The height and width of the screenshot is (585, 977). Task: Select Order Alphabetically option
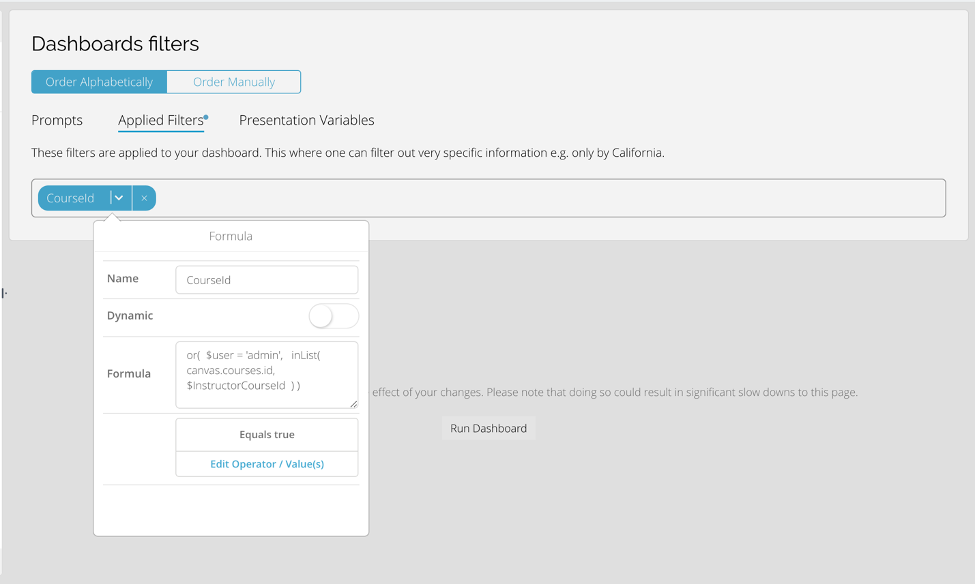click(99, 82)
